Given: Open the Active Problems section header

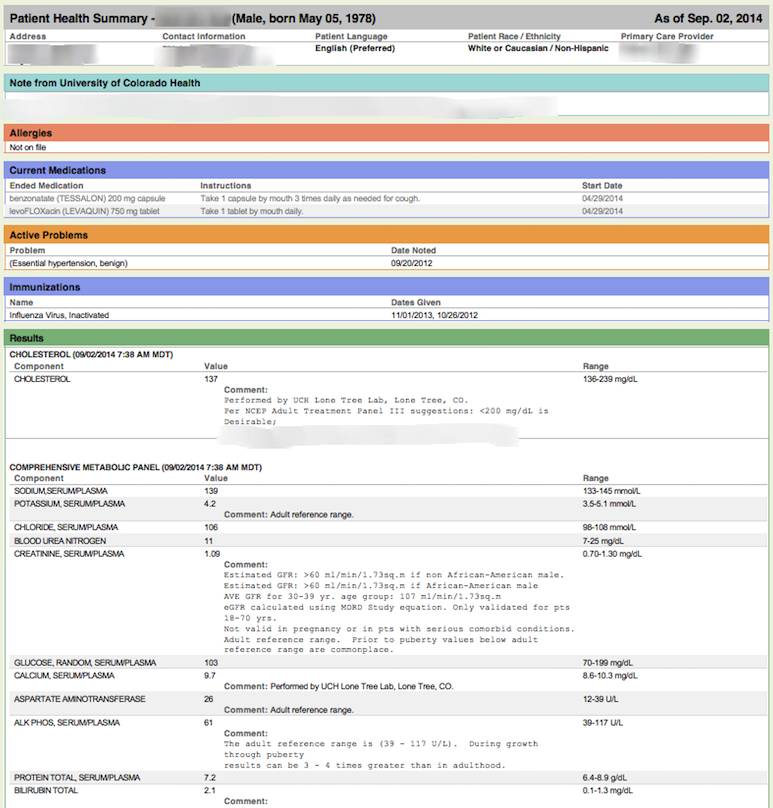Looking at the screenshot, I should [48, 235].
